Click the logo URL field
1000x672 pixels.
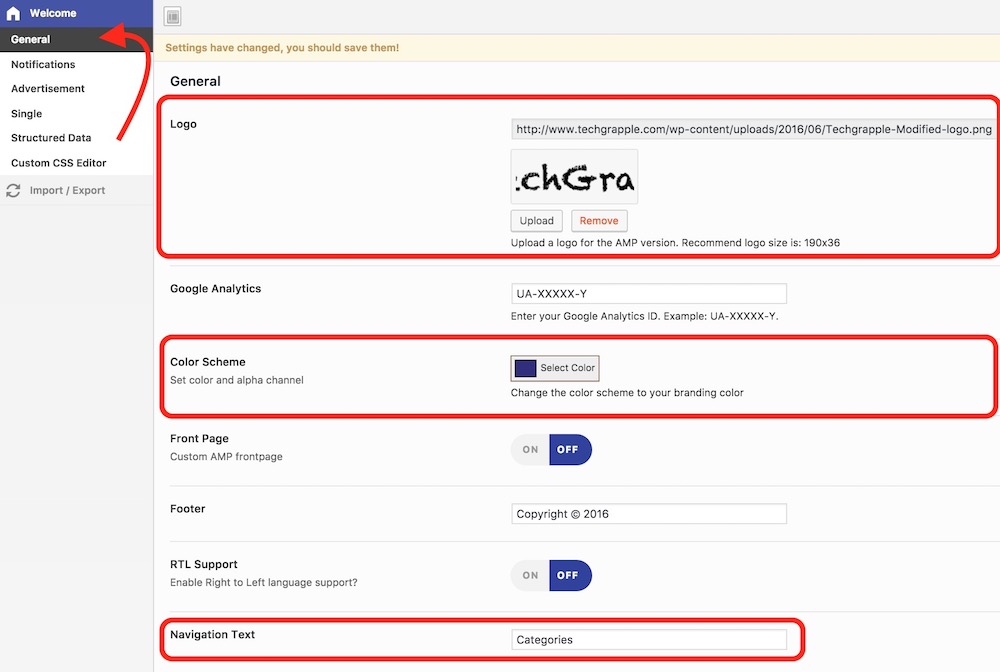click(753, 129)
